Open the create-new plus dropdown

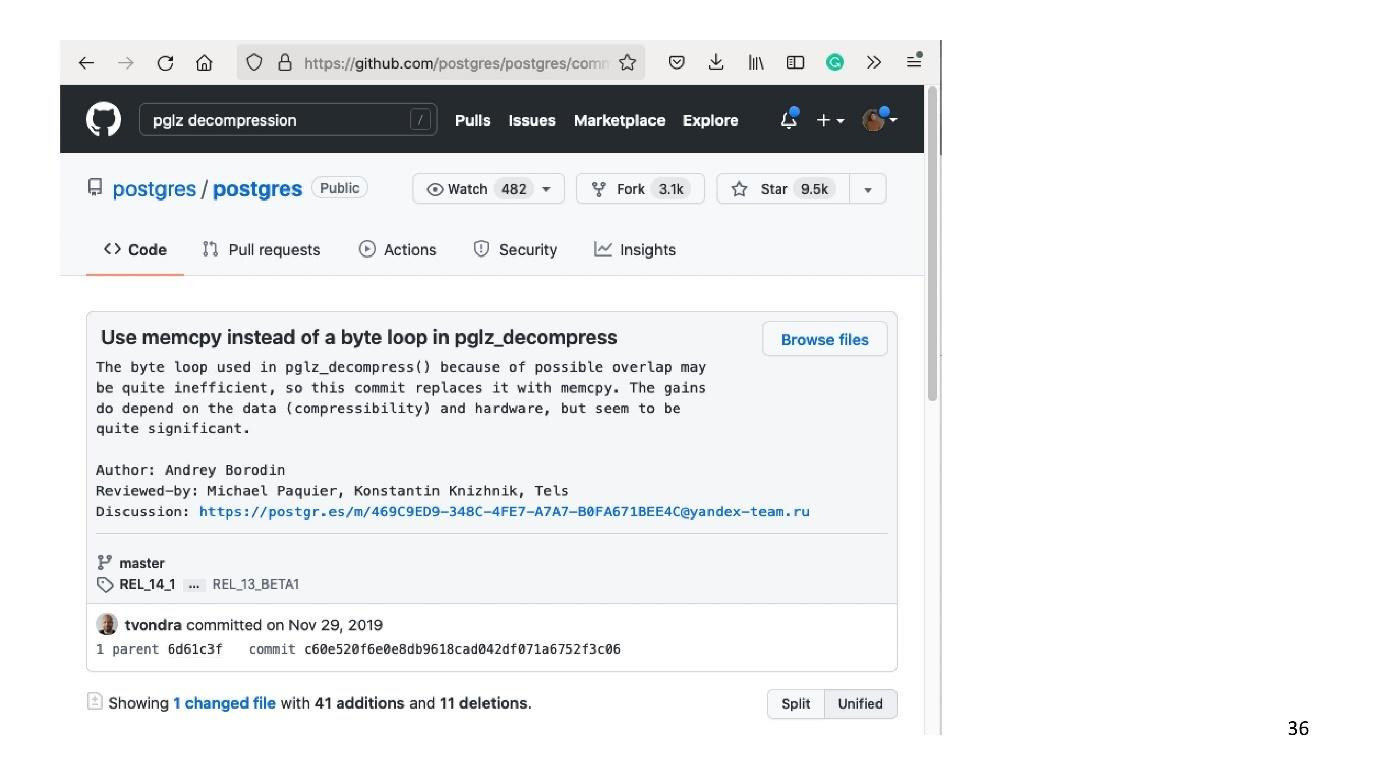(827, 119)
